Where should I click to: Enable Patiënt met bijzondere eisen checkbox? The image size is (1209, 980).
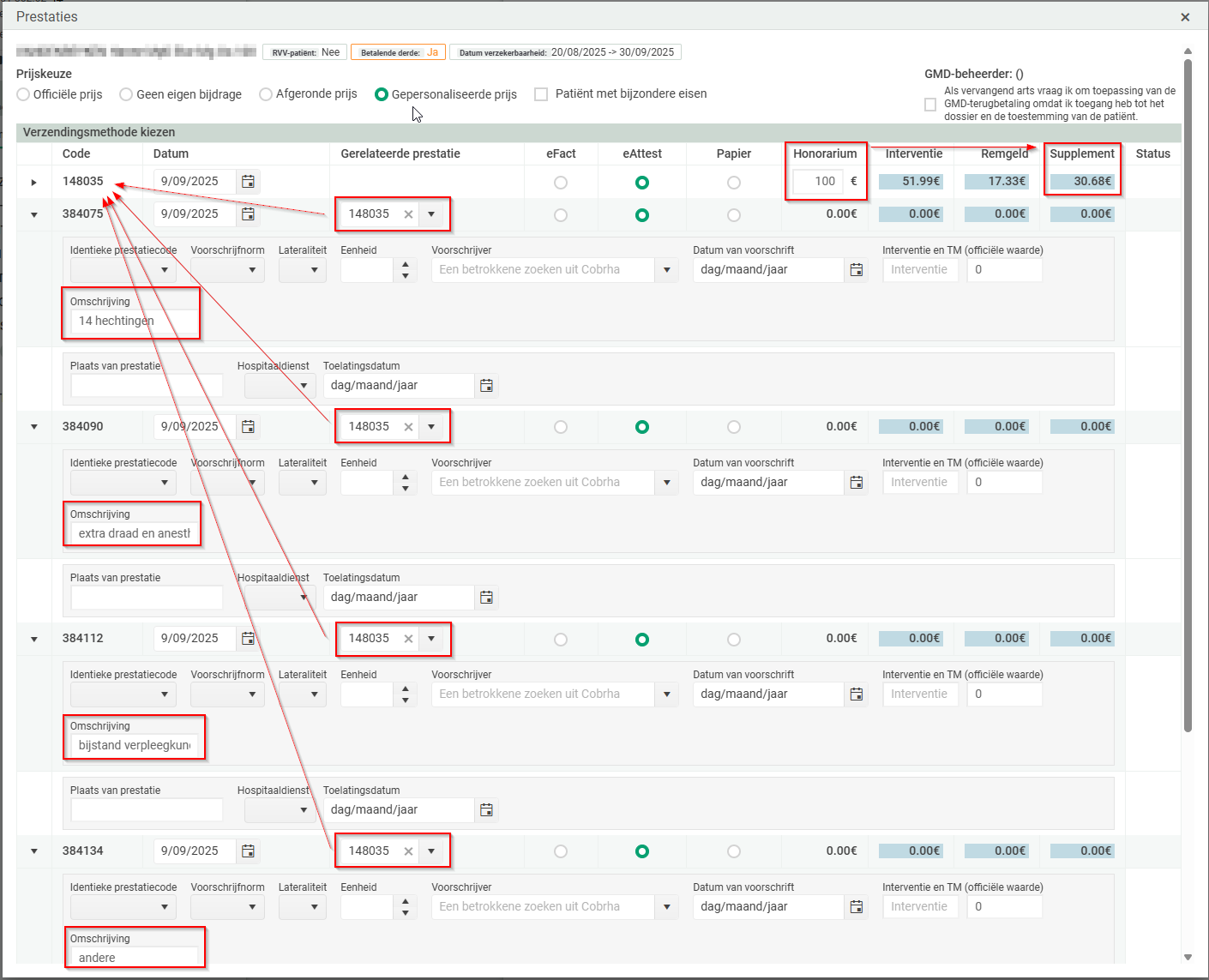tap(541, 94)
